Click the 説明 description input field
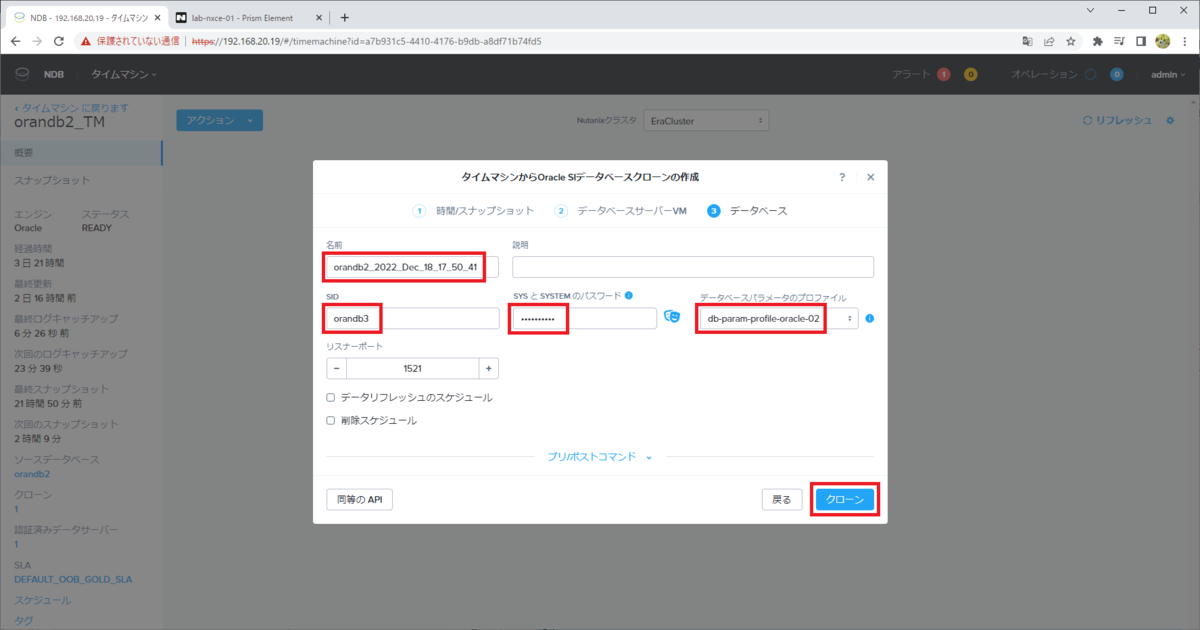The height and width of the screenshot is (630, 1200). click(693, 267)
